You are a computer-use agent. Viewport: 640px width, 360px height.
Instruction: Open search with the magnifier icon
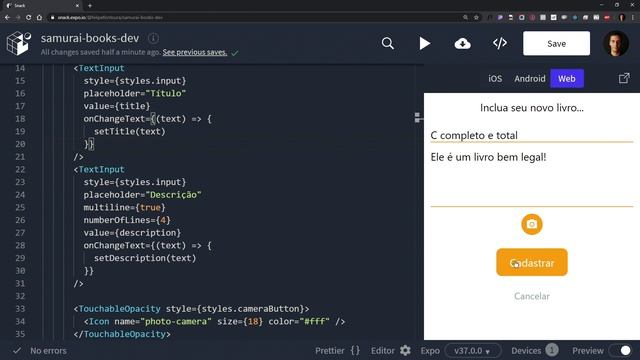387,43
